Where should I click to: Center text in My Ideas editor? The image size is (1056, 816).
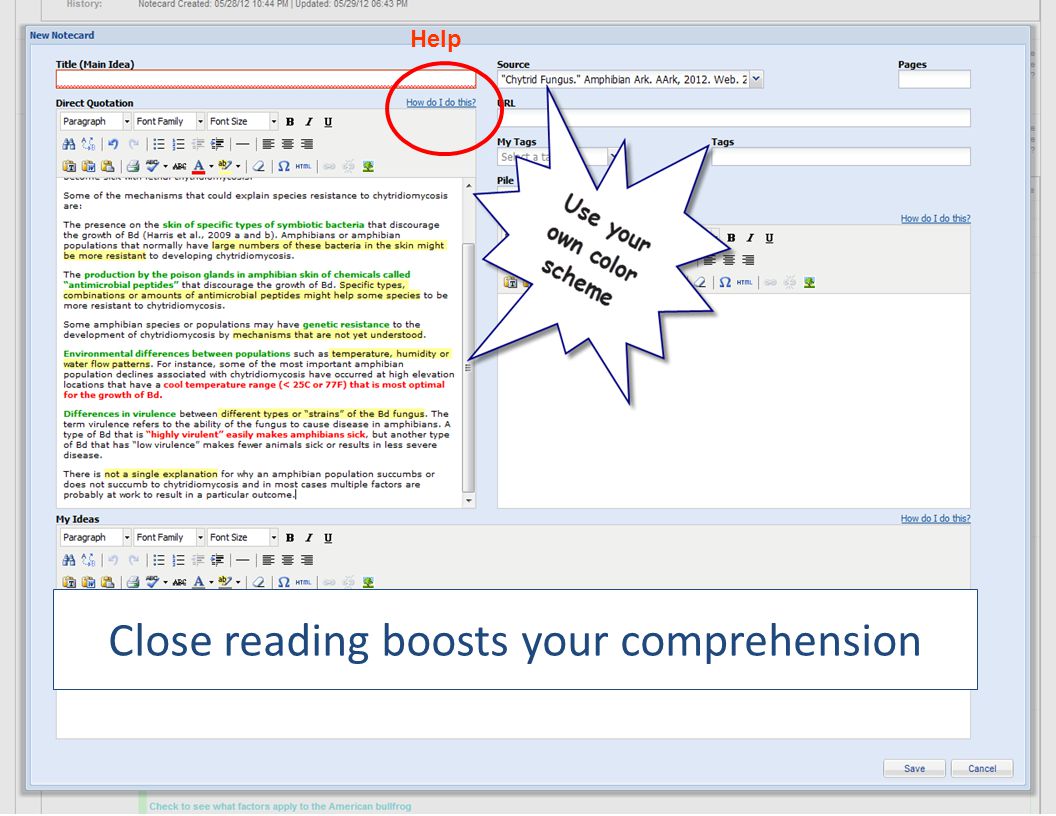point(288,560)
